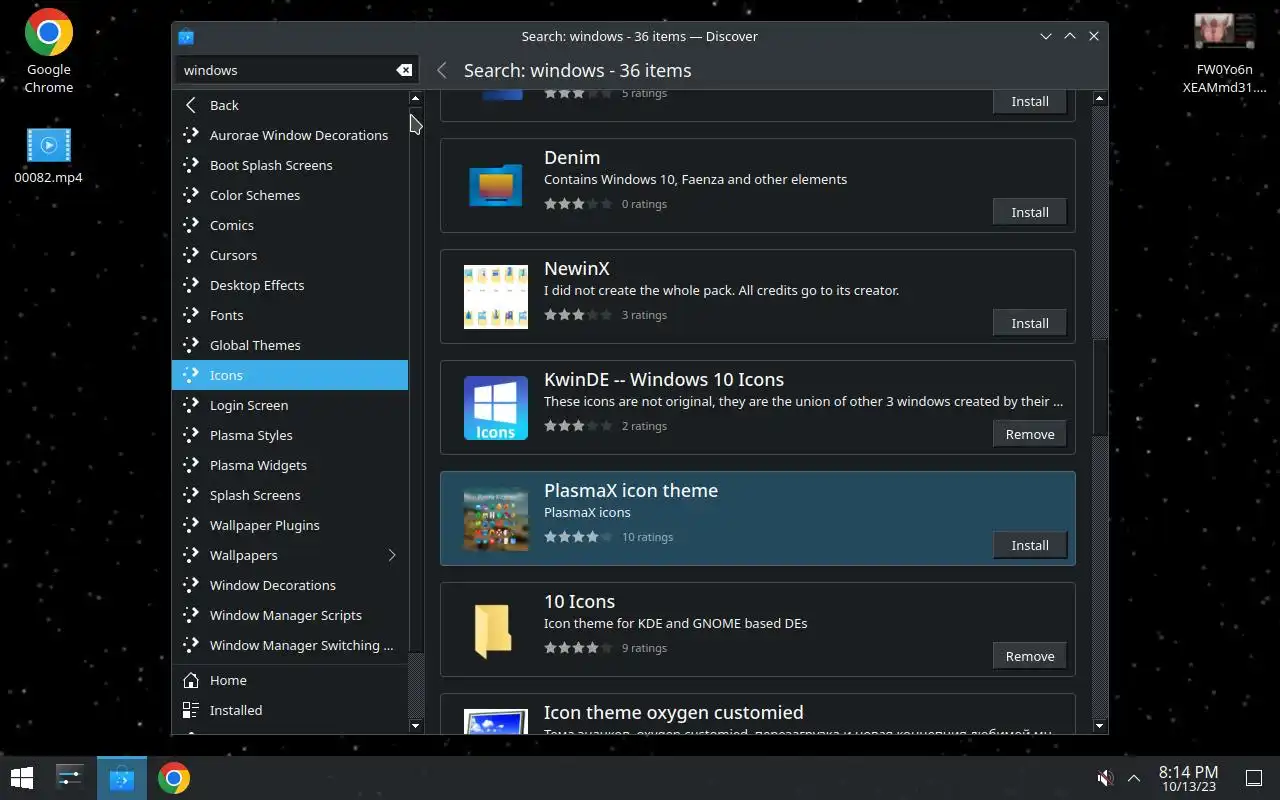Click the muted volume tray icon
Image resolution: width=1280 pixels, height=800 pixels.
[1105, 778]
